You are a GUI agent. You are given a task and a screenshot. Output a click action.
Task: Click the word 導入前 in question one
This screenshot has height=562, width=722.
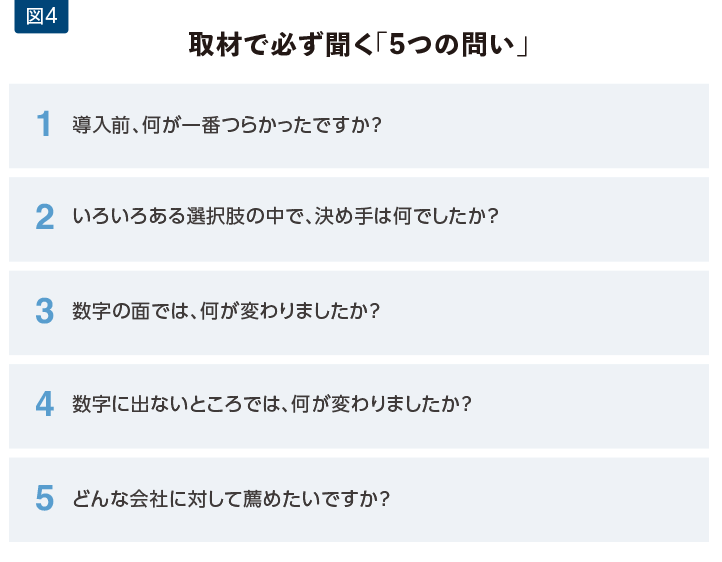click(x=101, y=125)
